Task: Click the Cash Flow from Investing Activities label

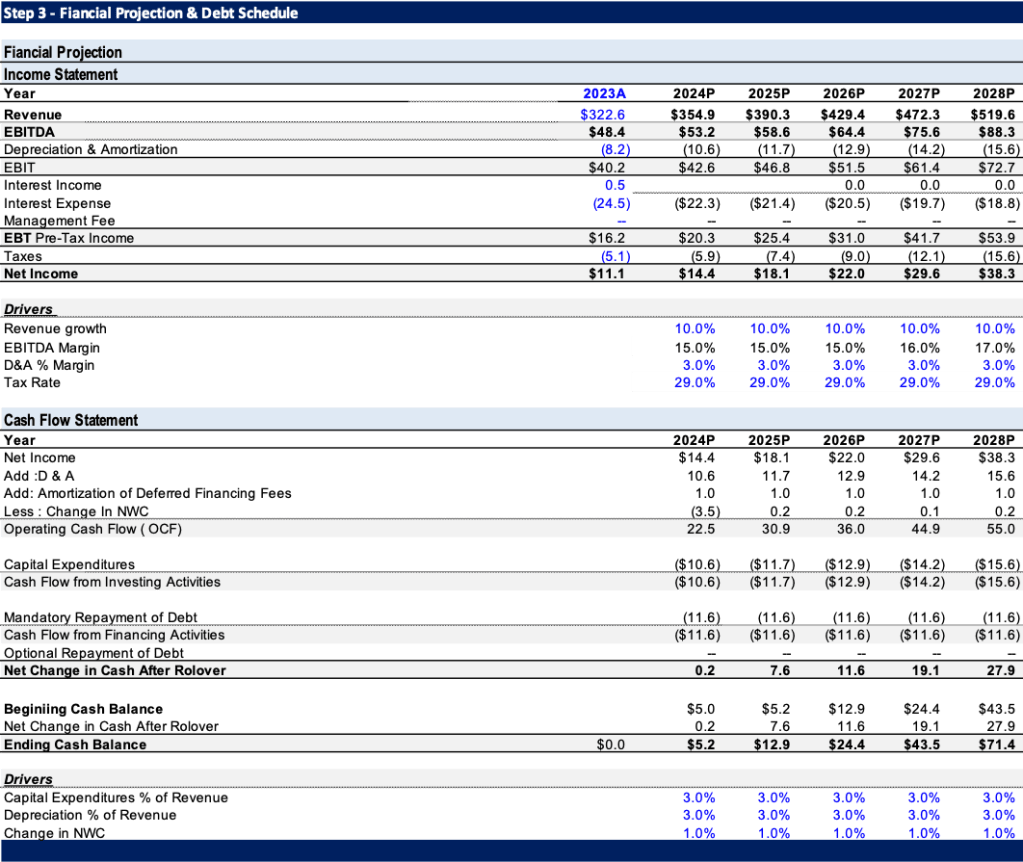Action: (x=112, y=581)
